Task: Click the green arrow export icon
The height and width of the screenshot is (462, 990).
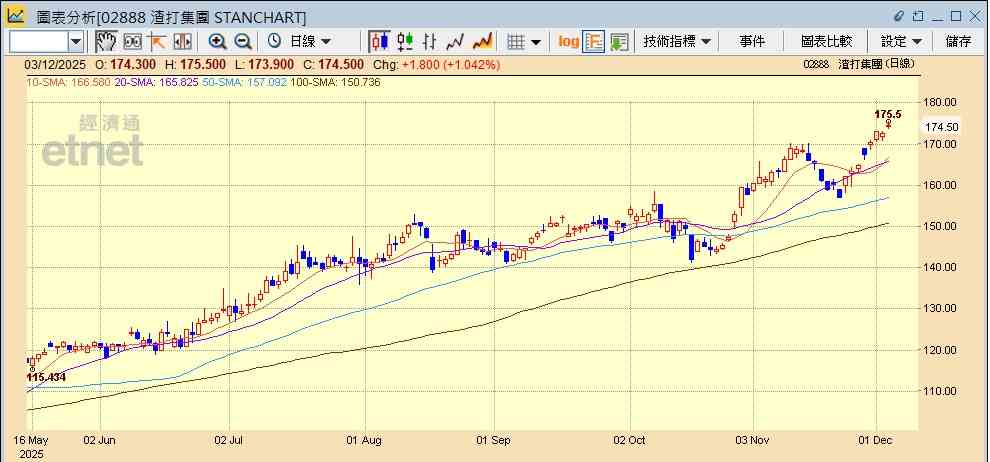Action: [x=619, y=41]
